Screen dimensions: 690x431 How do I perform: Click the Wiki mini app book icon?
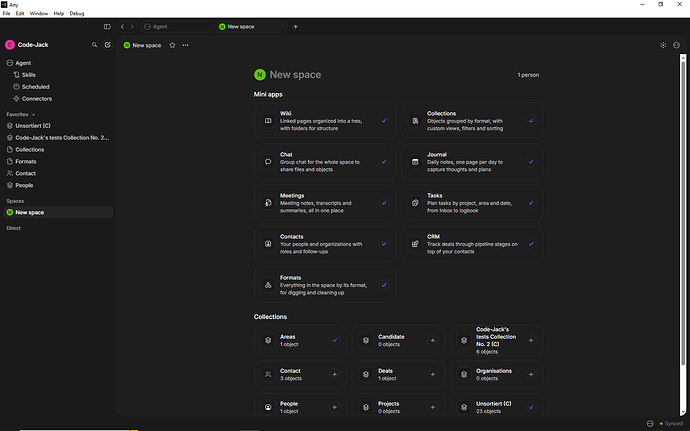click(x=268, y=121)
